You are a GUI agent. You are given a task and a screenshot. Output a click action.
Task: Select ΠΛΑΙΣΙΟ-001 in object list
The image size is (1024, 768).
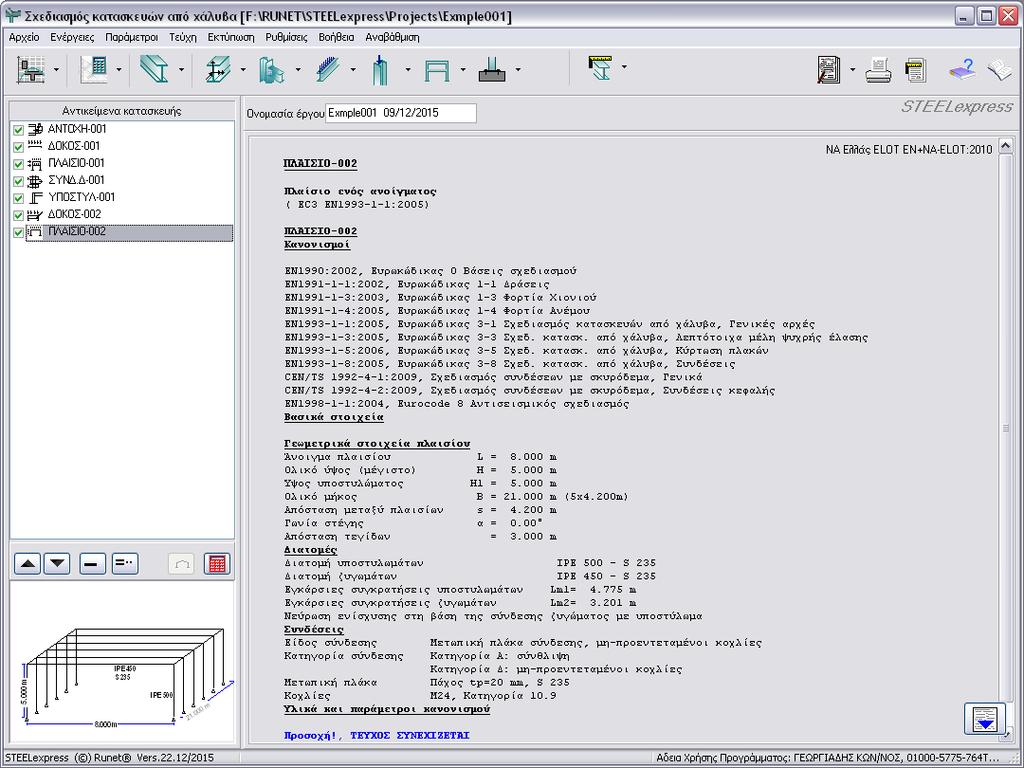click(76, 163)
